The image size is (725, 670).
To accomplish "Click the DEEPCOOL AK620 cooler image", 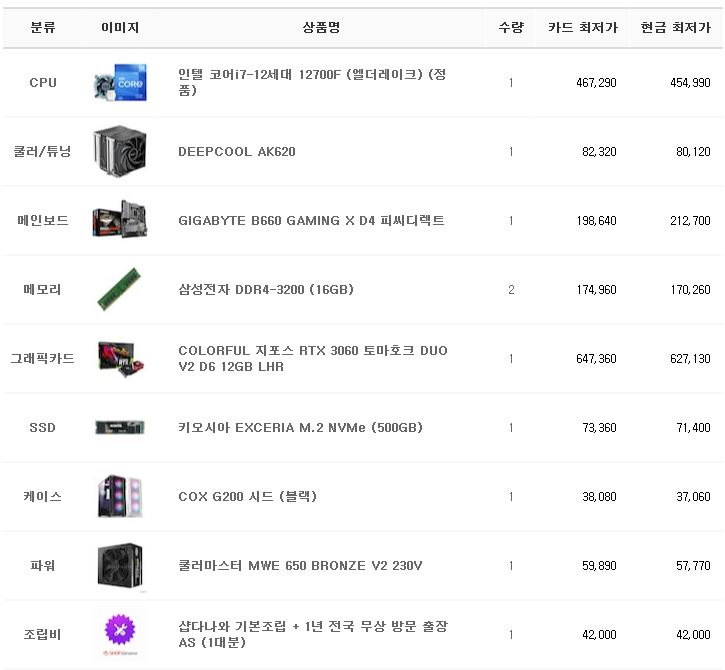I will click(x=120, y=152).
